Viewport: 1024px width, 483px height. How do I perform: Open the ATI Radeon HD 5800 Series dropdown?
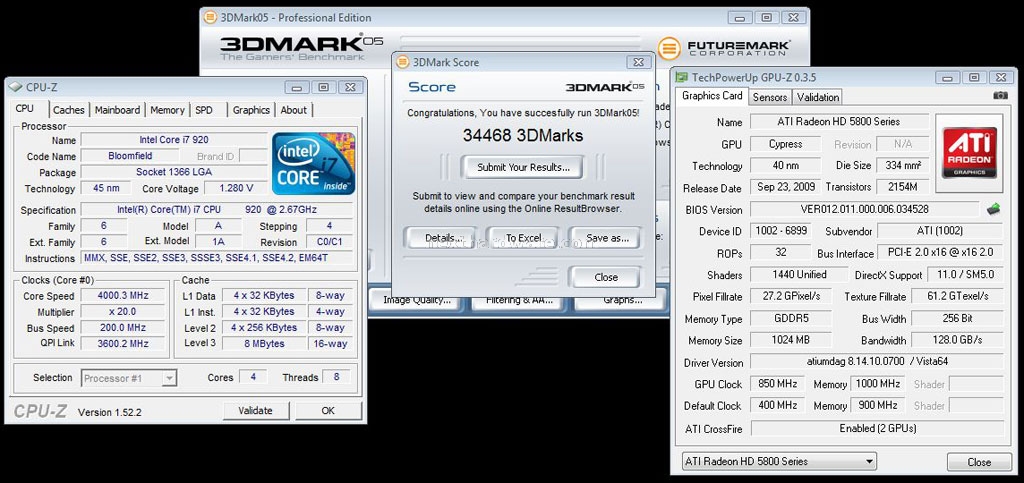click(x=779, y=461)
